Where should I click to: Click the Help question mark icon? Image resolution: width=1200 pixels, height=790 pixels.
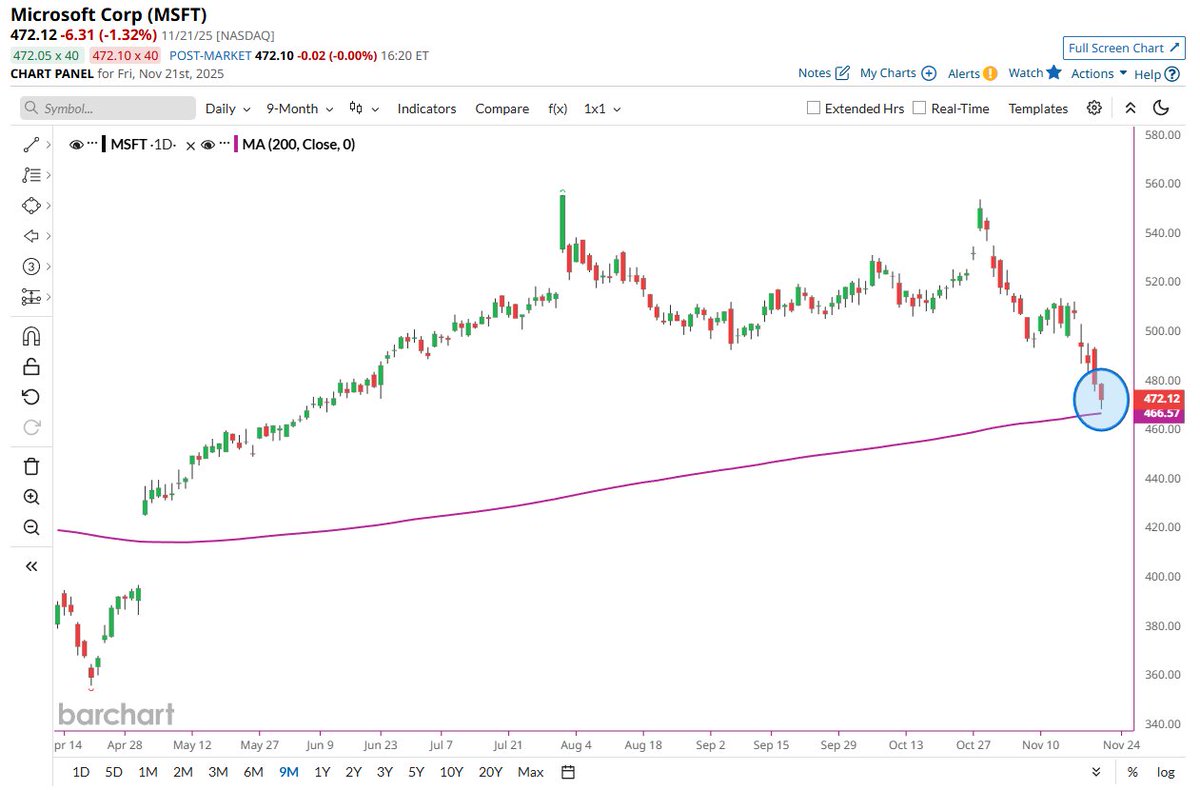[x=1171, y=74]
